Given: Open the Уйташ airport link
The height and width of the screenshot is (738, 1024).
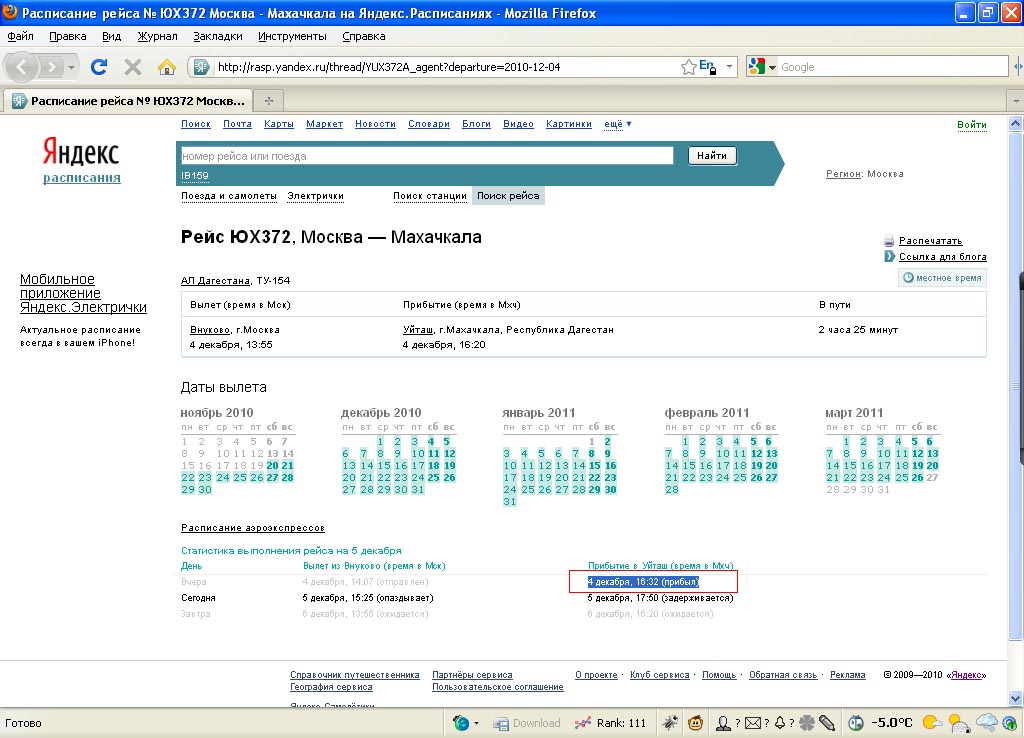Looking at the screenshot, I should 418,330.
